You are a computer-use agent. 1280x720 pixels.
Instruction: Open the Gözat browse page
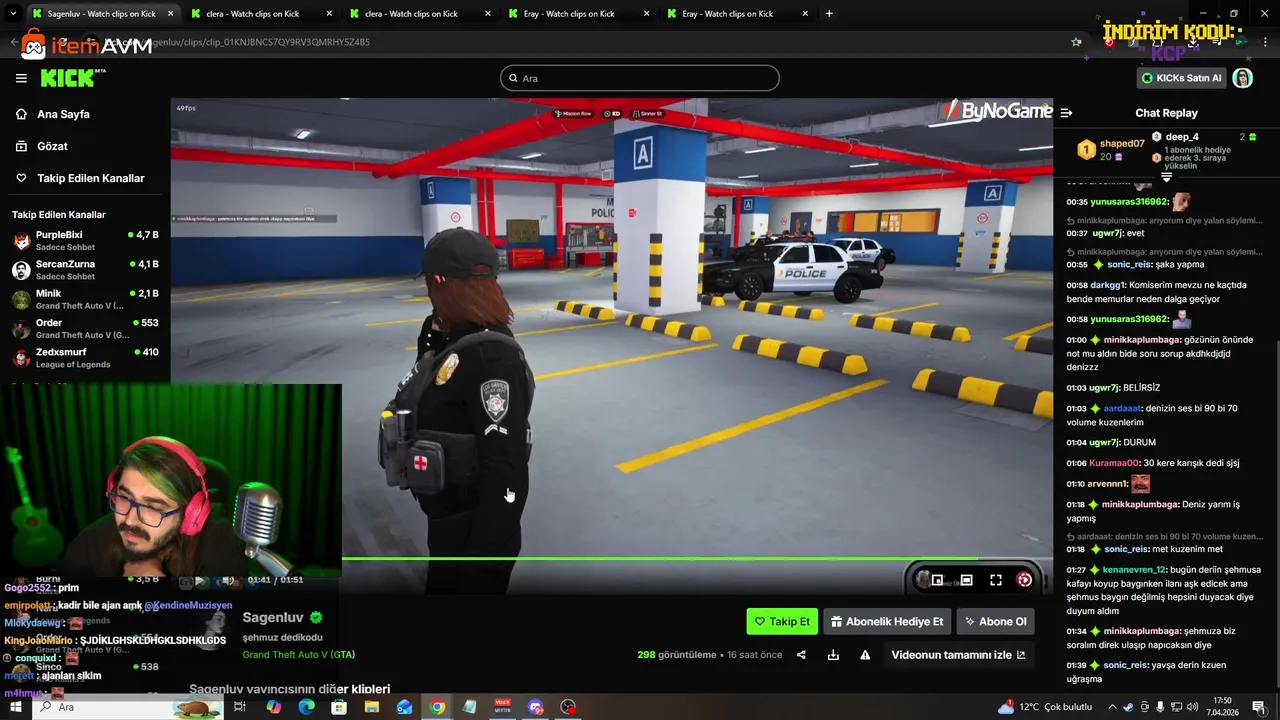(52, 146)
